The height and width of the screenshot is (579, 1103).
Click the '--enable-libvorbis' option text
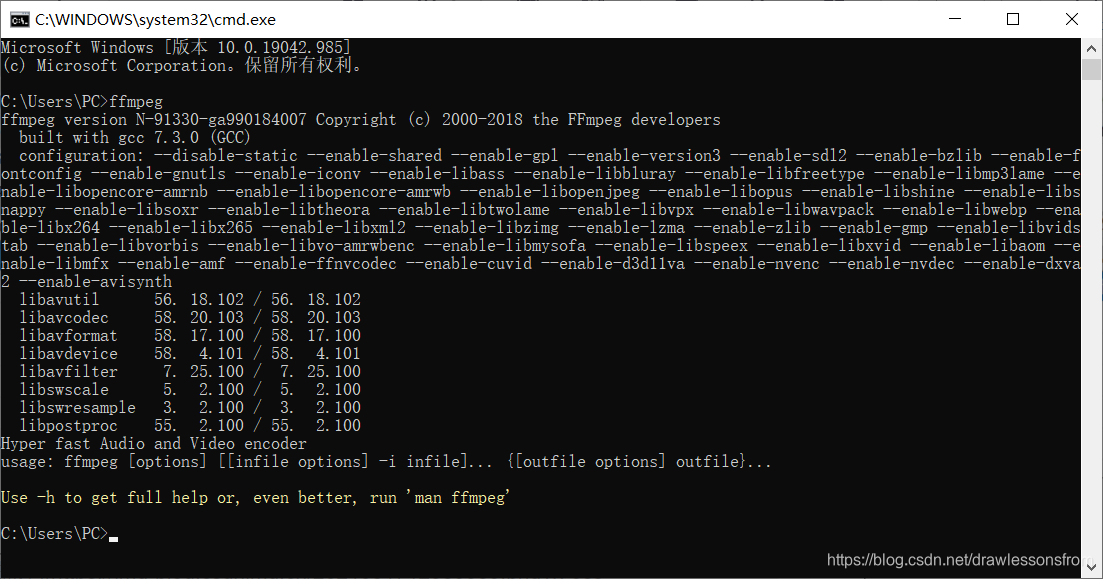(x=118, y=246)
